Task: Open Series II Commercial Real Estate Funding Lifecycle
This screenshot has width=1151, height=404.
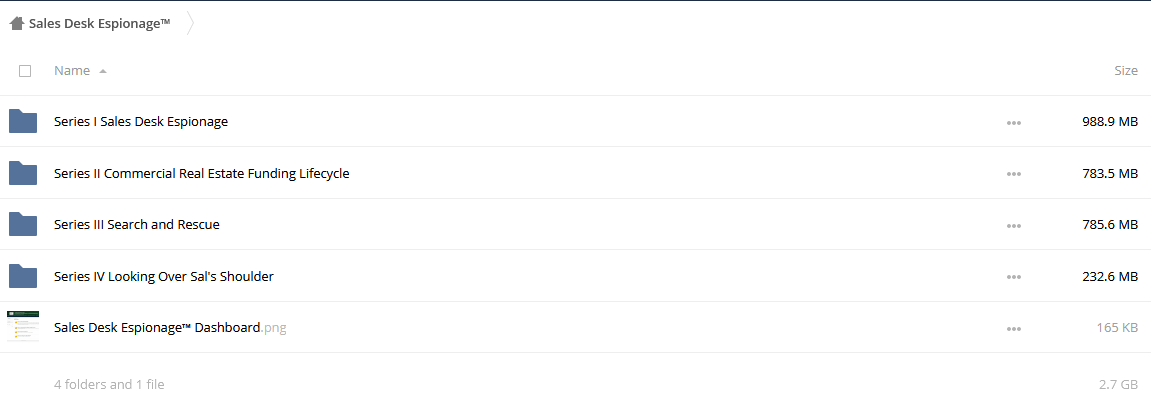Action: click(x=202, y=173)
